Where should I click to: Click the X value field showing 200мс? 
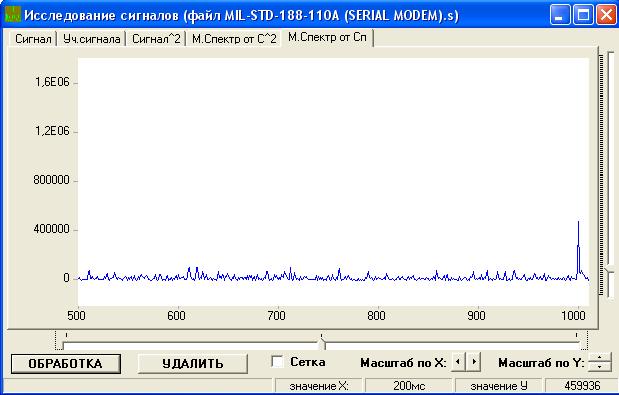tap(409, 386)
